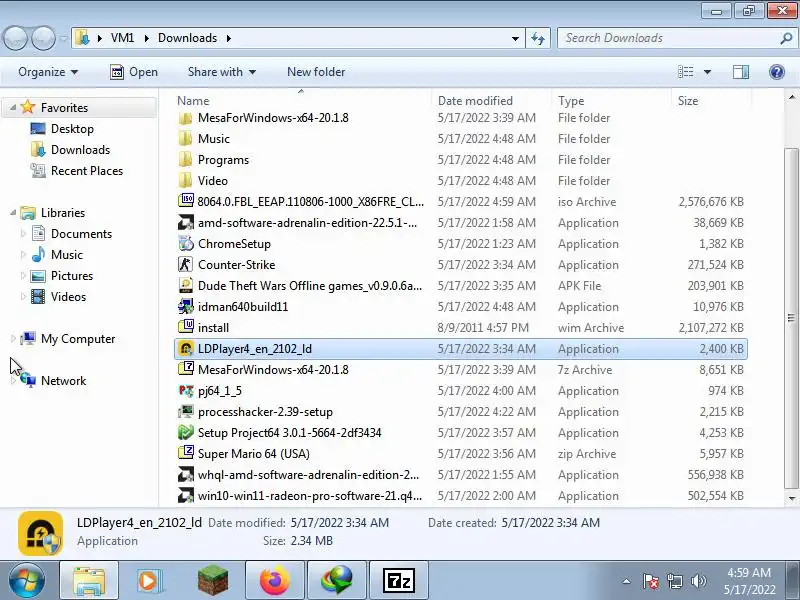Open Firefox from the taskbar

[274, 580]
